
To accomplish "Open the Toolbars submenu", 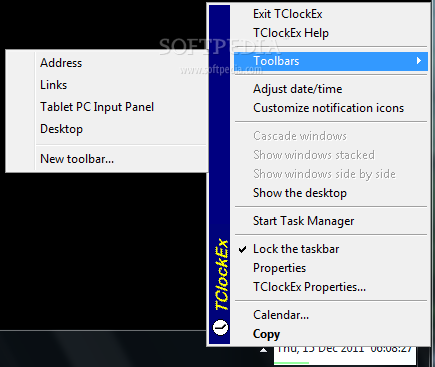I will point(330,61).
